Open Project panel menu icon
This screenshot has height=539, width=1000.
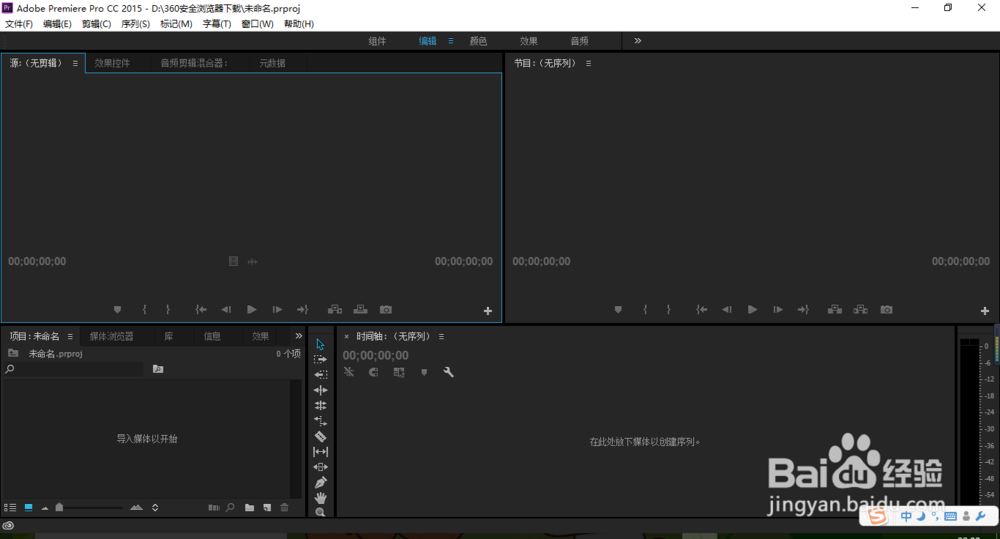[70, 336]
